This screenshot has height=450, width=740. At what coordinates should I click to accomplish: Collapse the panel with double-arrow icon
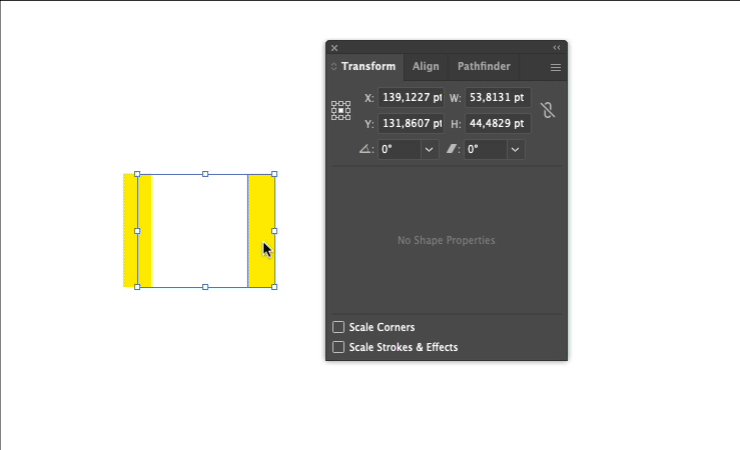pos(557,48)
